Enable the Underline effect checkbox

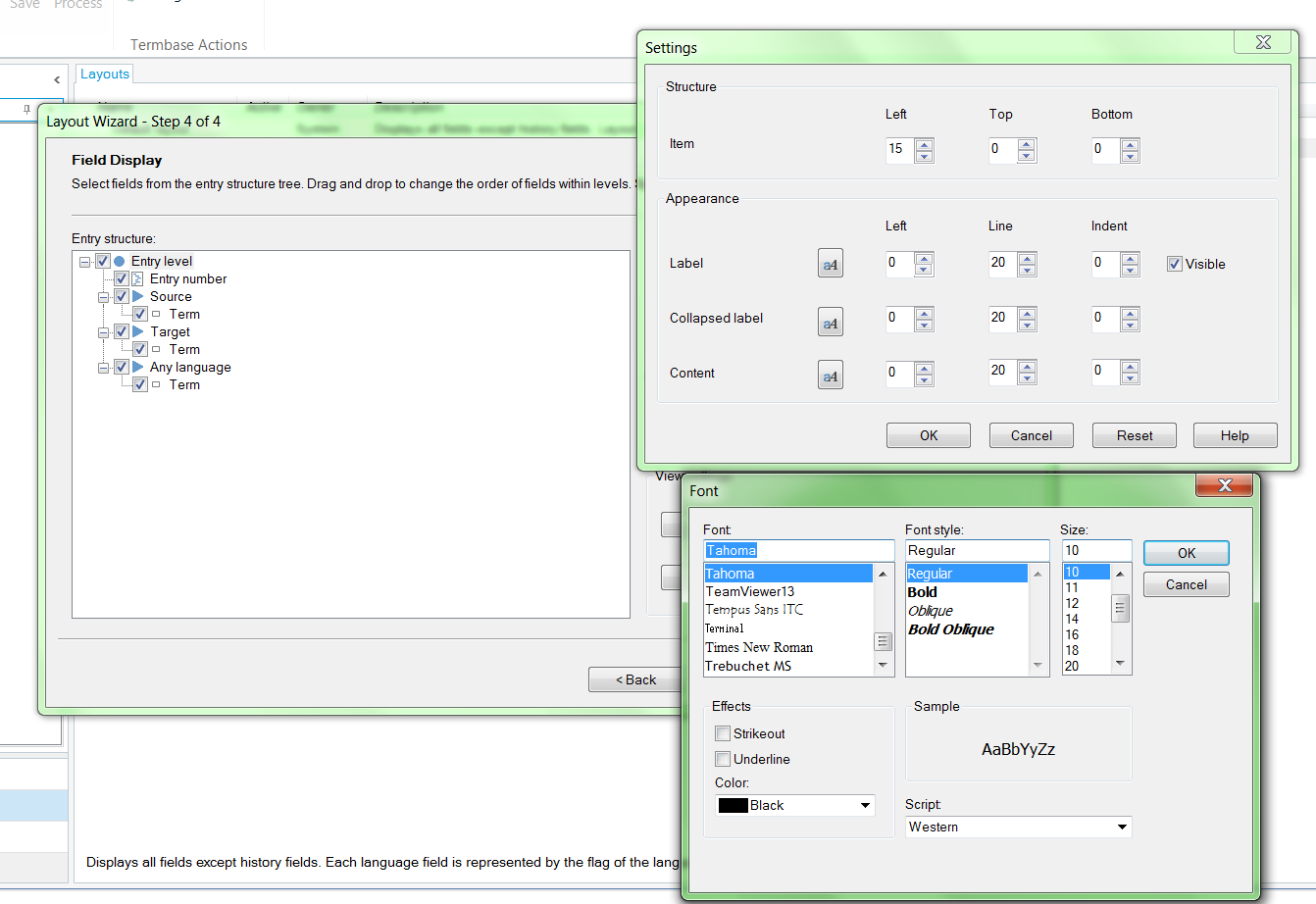[723, 759]
